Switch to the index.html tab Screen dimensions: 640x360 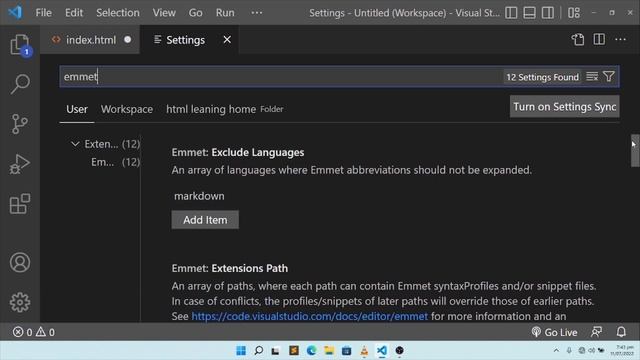click(90, 40)
